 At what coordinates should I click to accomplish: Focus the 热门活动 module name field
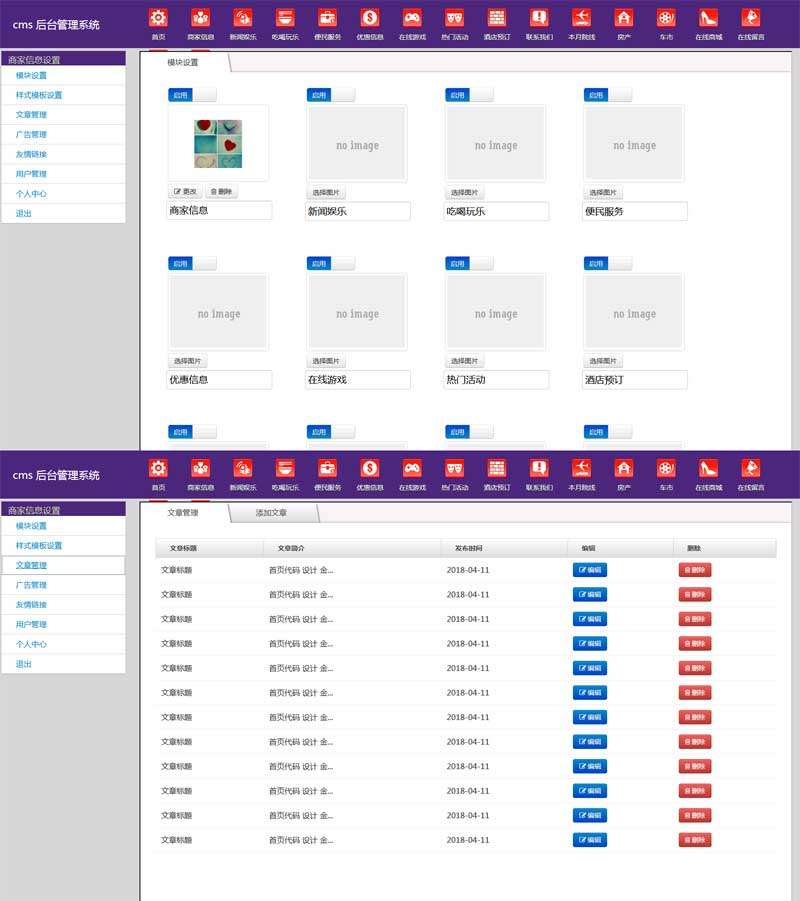coord(496,380)
